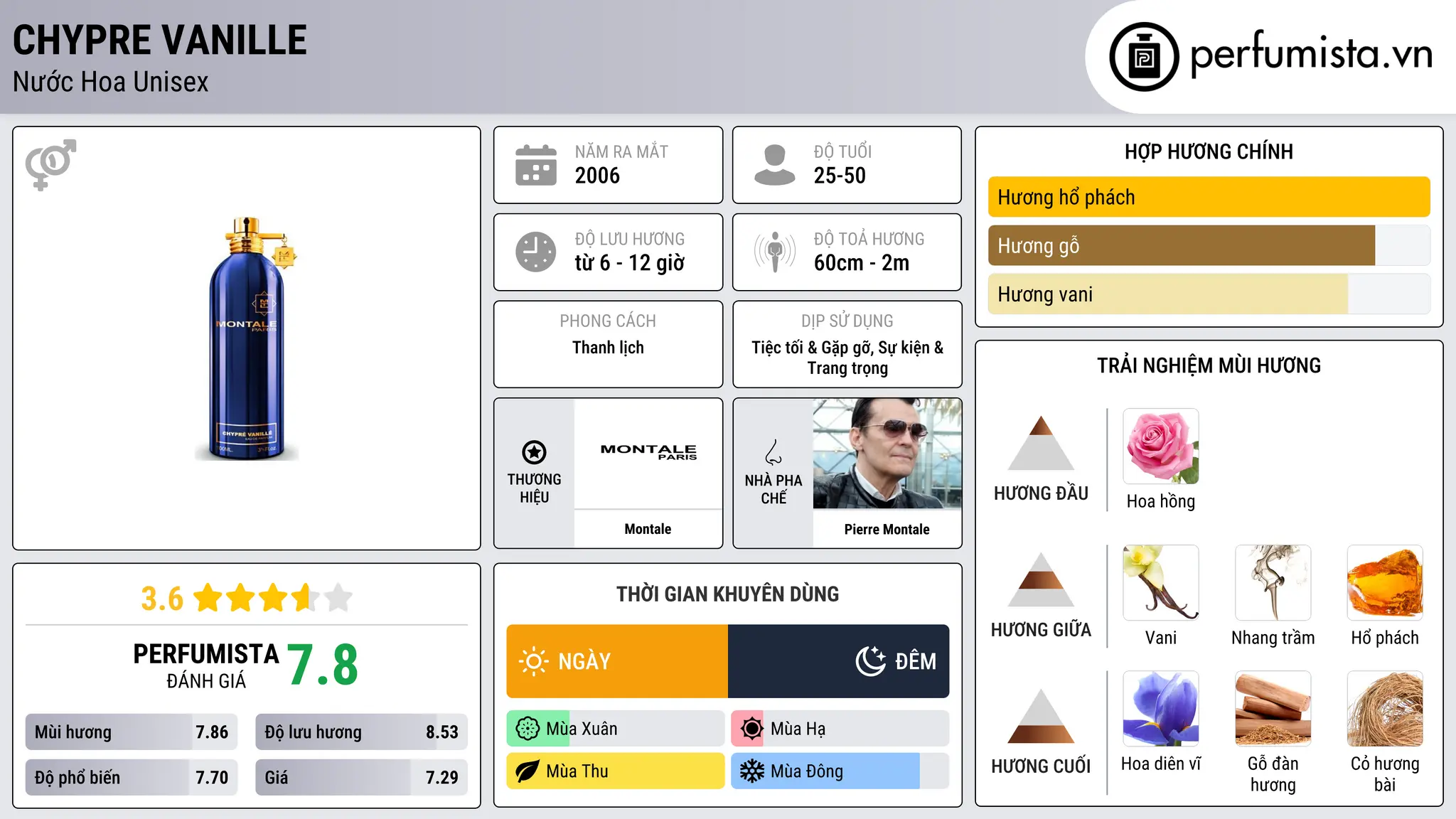1456x819 pixels.
Task: Click the Hoa diên vĩ note label
Action: click(x=1161, y=764)
